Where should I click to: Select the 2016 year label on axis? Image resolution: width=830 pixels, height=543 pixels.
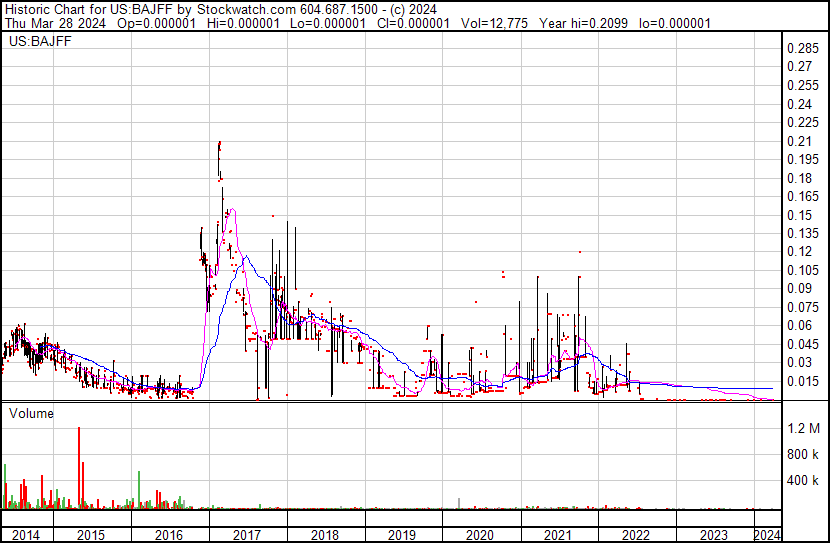coord(169,535)
